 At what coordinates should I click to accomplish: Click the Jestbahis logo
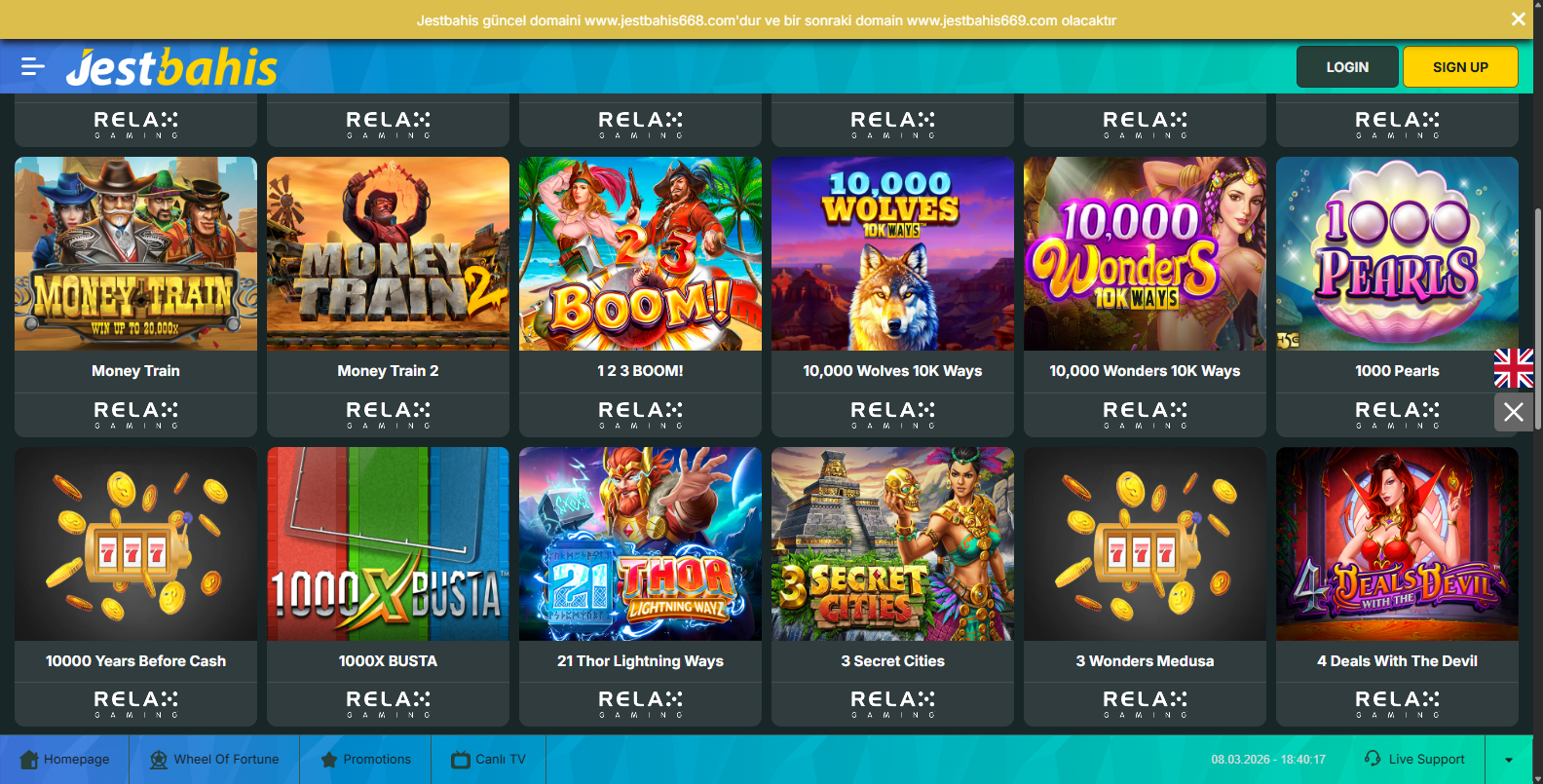coord(171,67)
